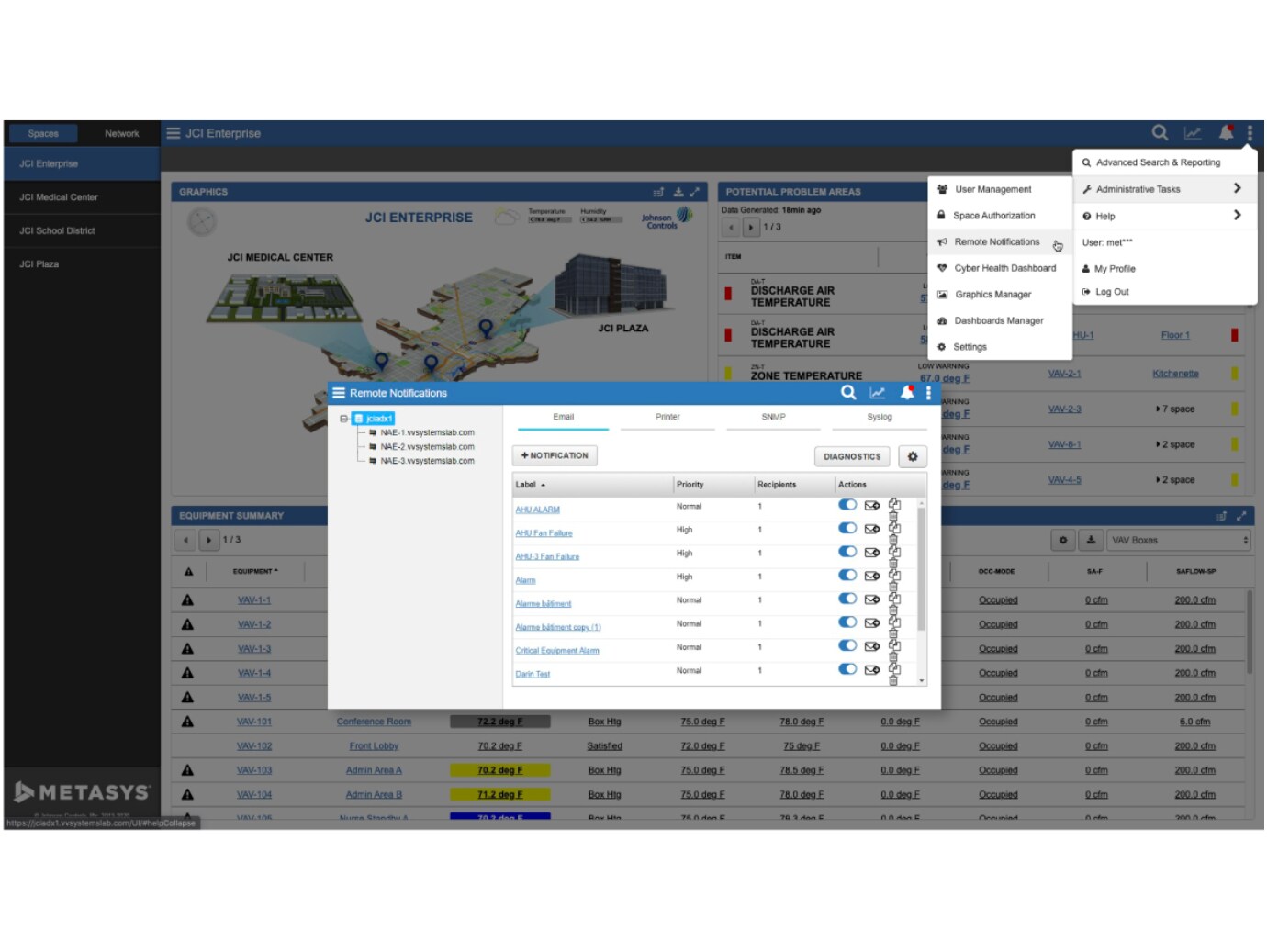Select Cyber Health Dashboard from the menu

tap(1004, 268)
